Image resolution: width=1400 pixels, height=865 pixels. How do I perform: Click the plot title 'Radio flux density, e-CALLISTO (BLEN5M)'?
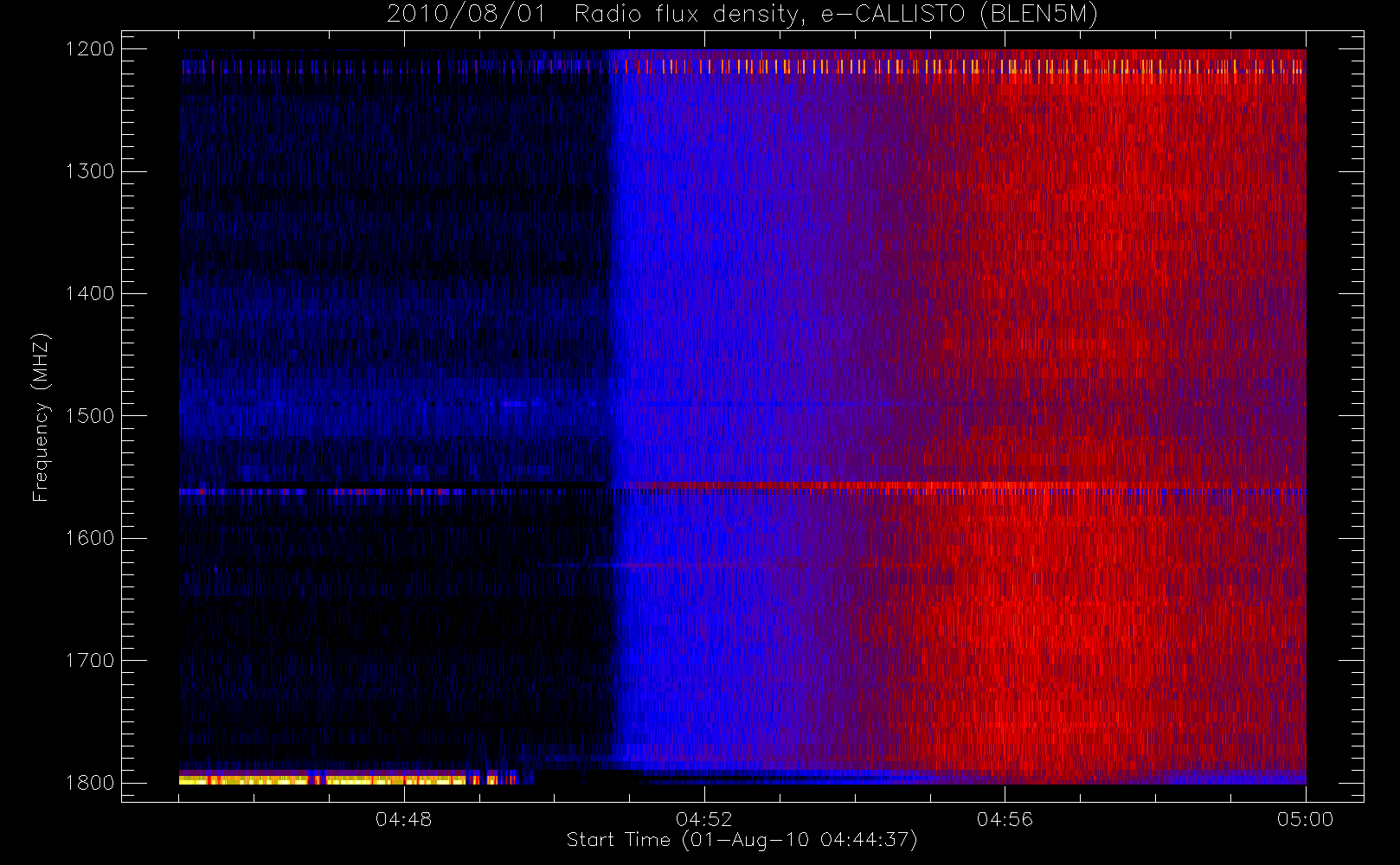pyautogui.click(x=837, y=15)
